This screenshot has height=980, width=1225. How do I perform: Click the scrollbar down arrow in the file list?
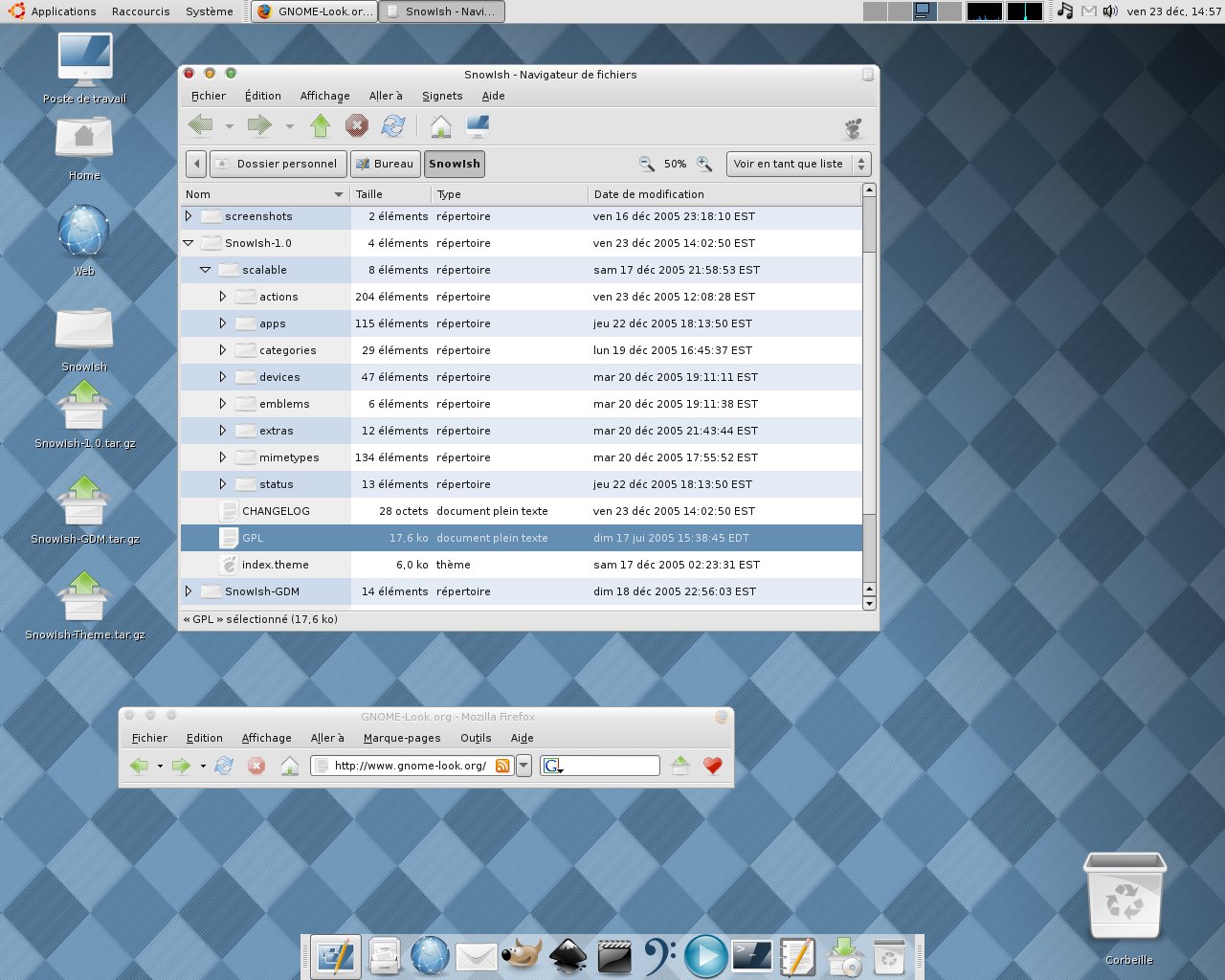[869, 603]
